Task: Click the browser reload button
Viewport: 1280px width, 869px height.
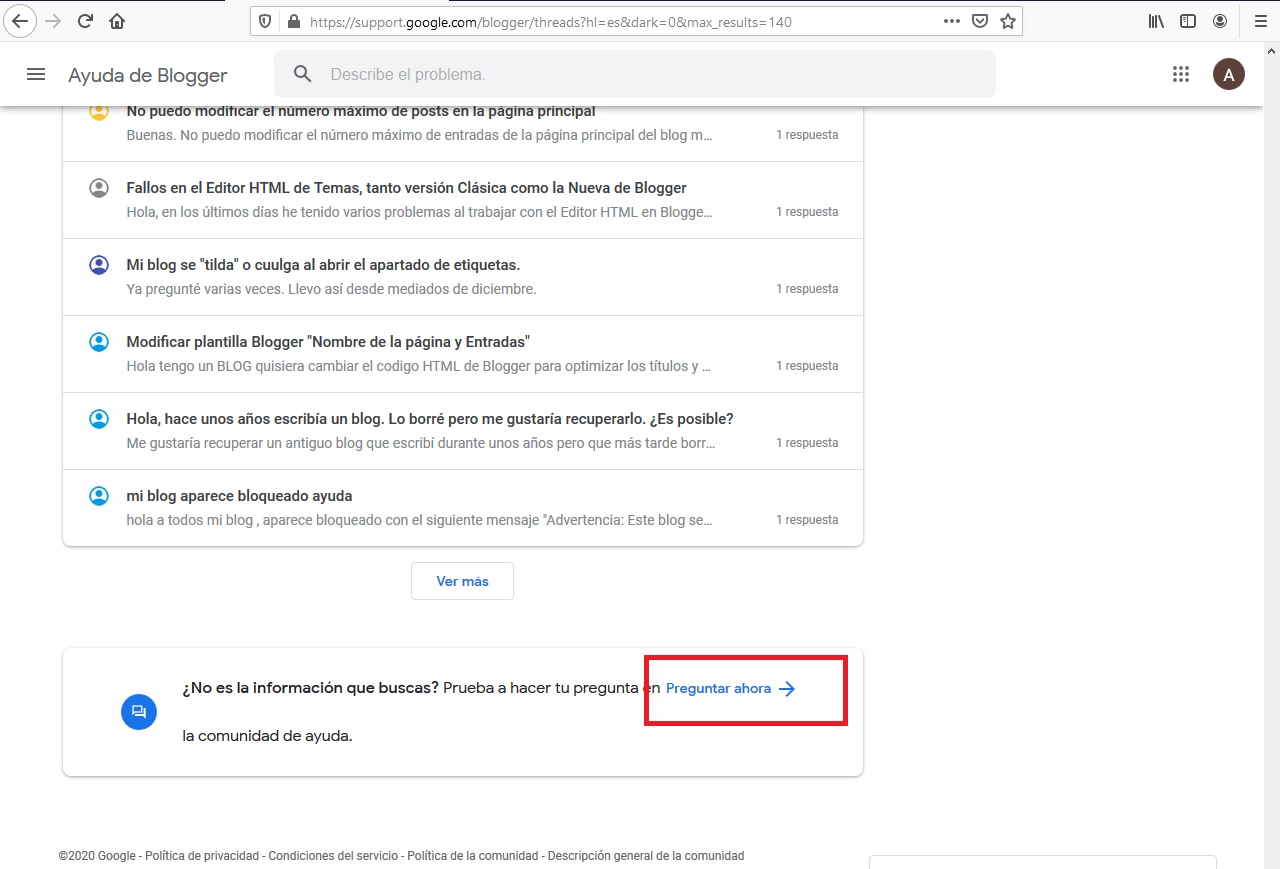Action: pos(85,21)
